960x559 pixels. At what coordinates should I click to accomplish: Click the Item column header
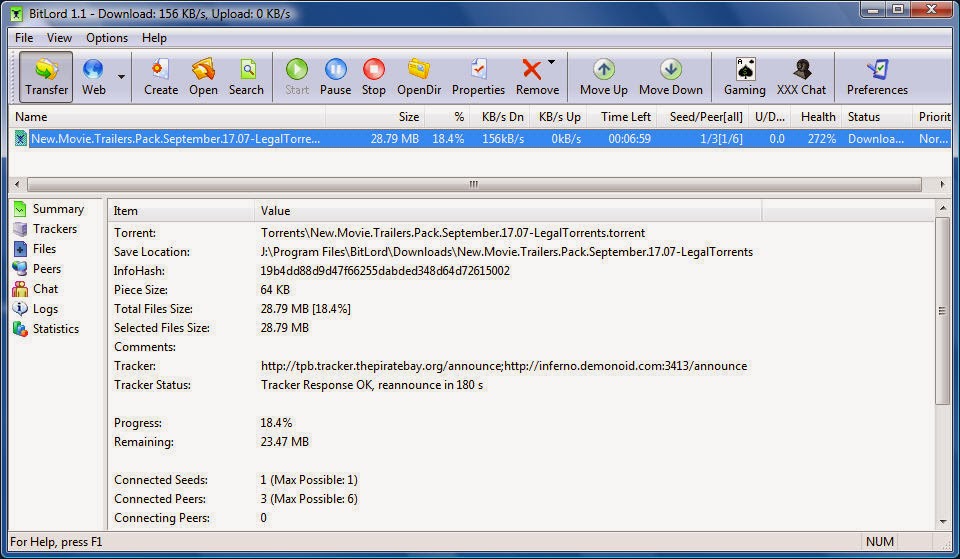point(181,211)
